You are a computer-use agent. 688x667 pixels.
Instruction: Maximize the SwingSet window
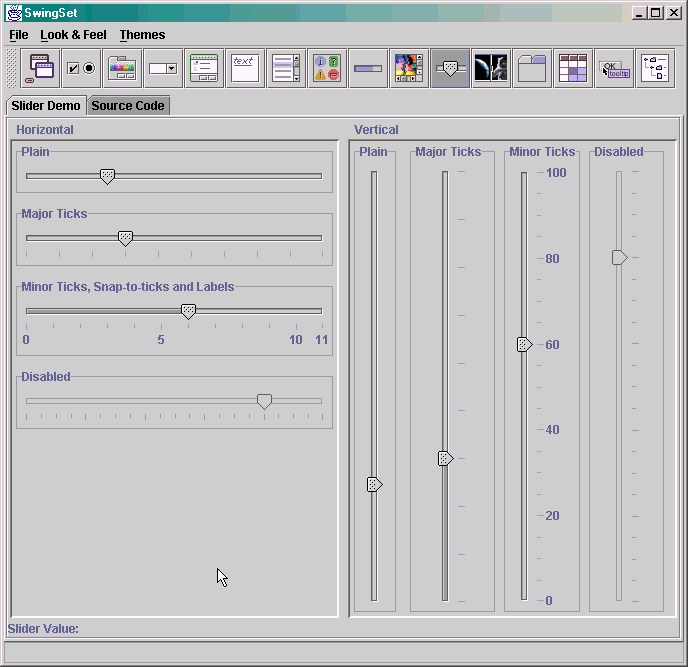click(x=656, y=13)
